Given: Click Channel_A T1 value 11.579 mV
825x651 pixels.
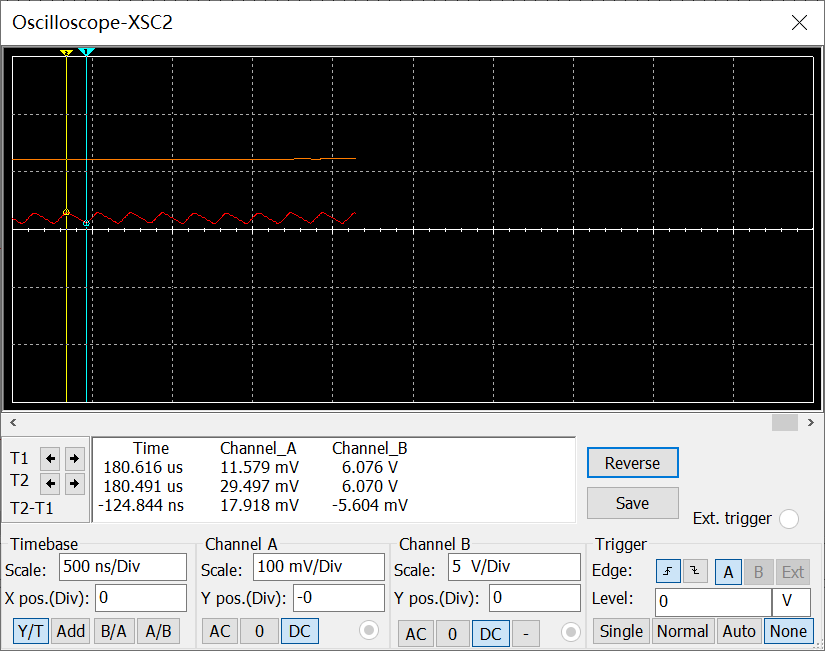Looking at the screenshot, I should [x=259, y=467].
